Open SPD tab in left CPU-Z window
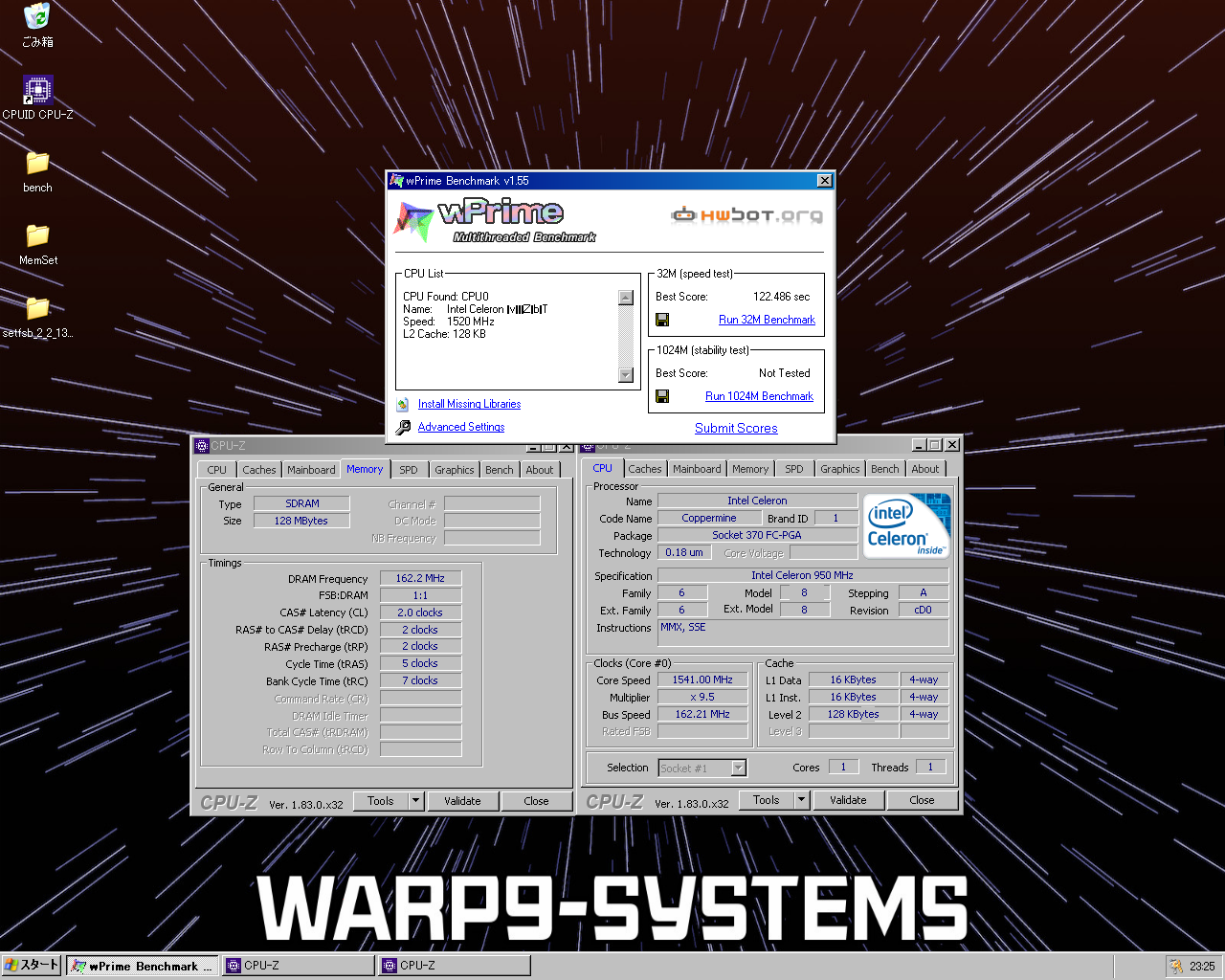This screenshot has height=980, width=1225. (409, 470)
